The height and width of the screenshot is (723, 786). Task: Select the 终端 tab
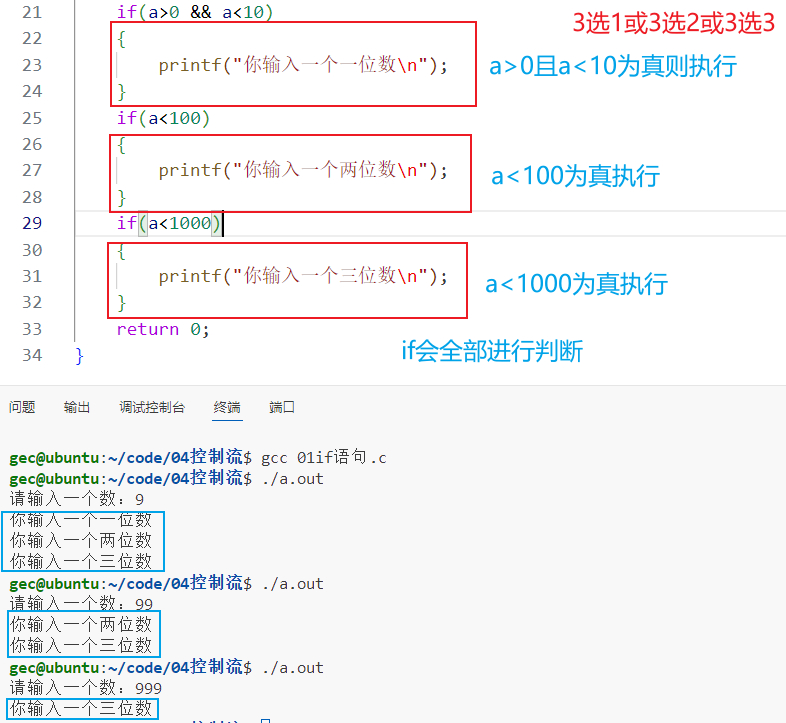point(227,407)
